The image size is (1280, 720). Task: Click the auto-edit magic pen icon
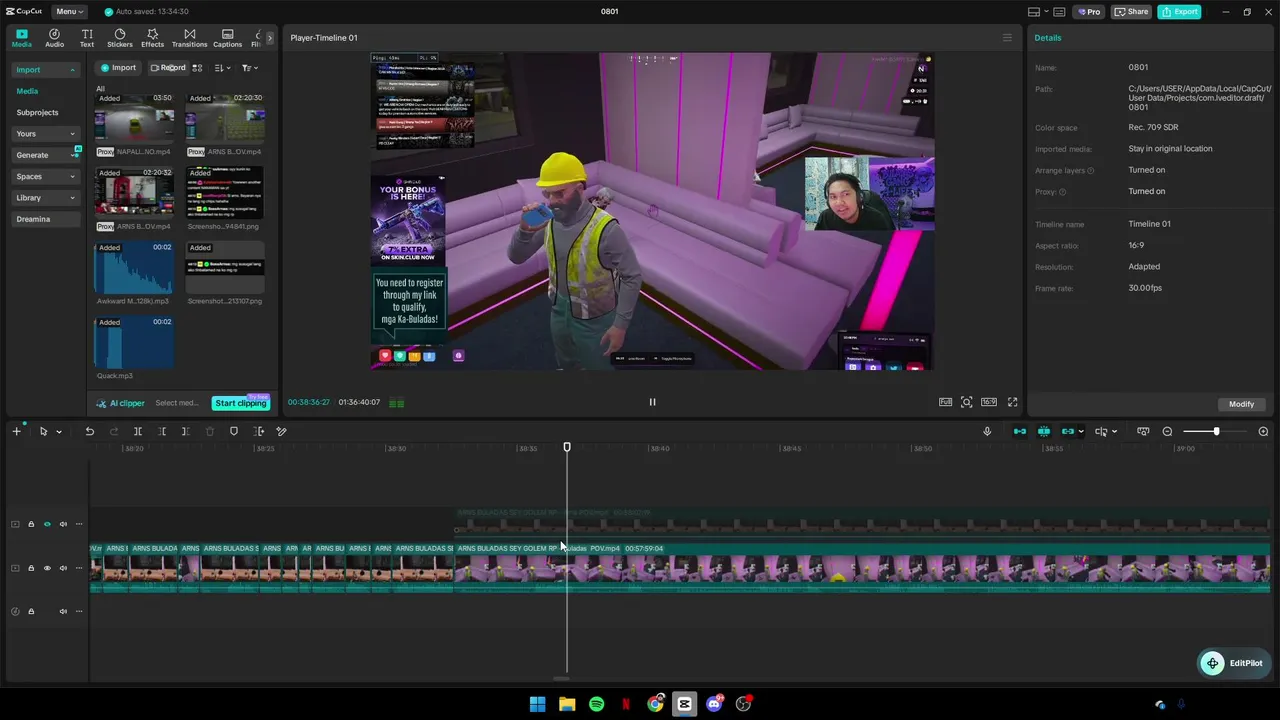point(282,431)
